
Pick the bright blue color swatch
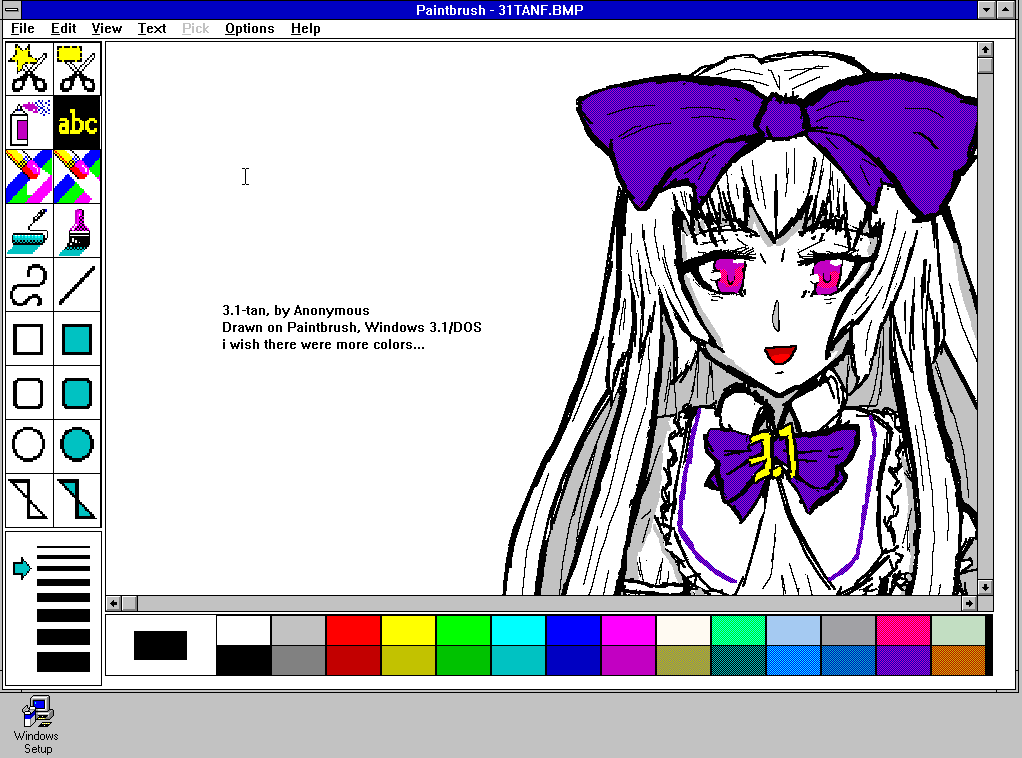[573, 630]
